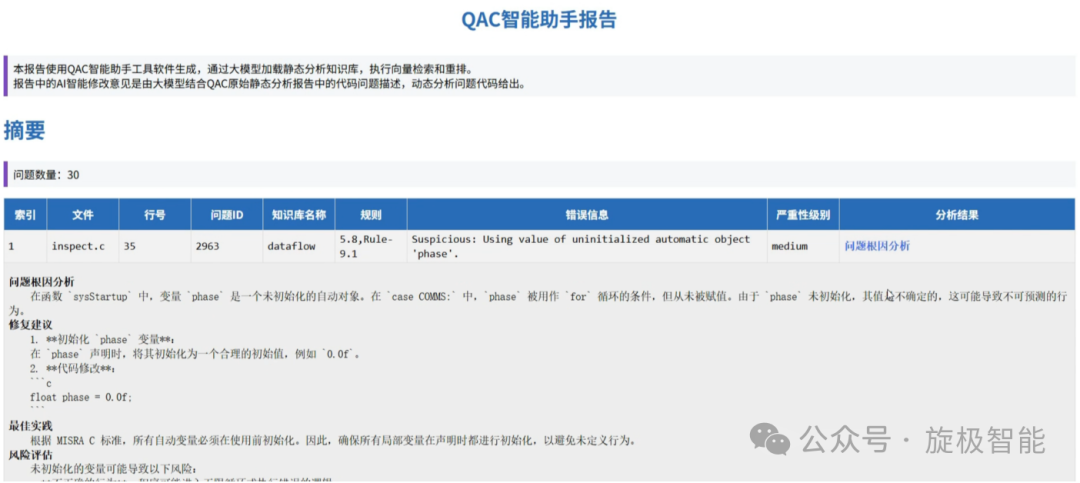Click the 问题根因分析 bold section heading
1080x483 pixels.
pos(42,282)
